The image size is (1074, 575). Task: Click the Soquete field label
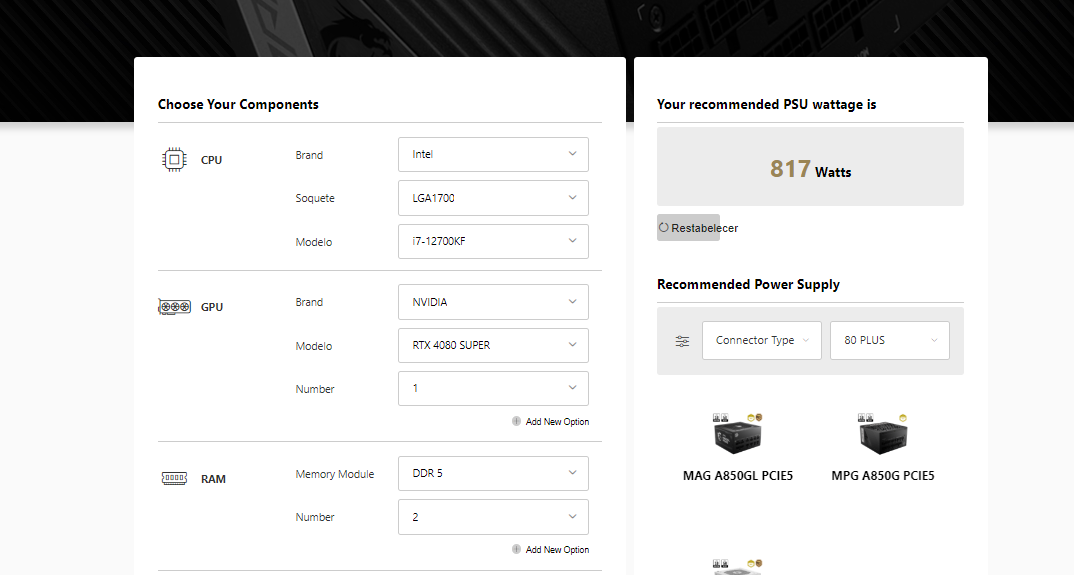click(x=315, y=198)
